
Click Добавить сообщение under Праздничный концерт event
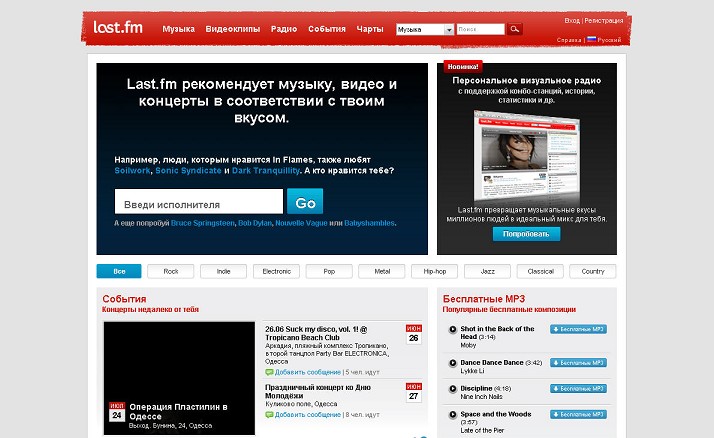pos(308,415)
